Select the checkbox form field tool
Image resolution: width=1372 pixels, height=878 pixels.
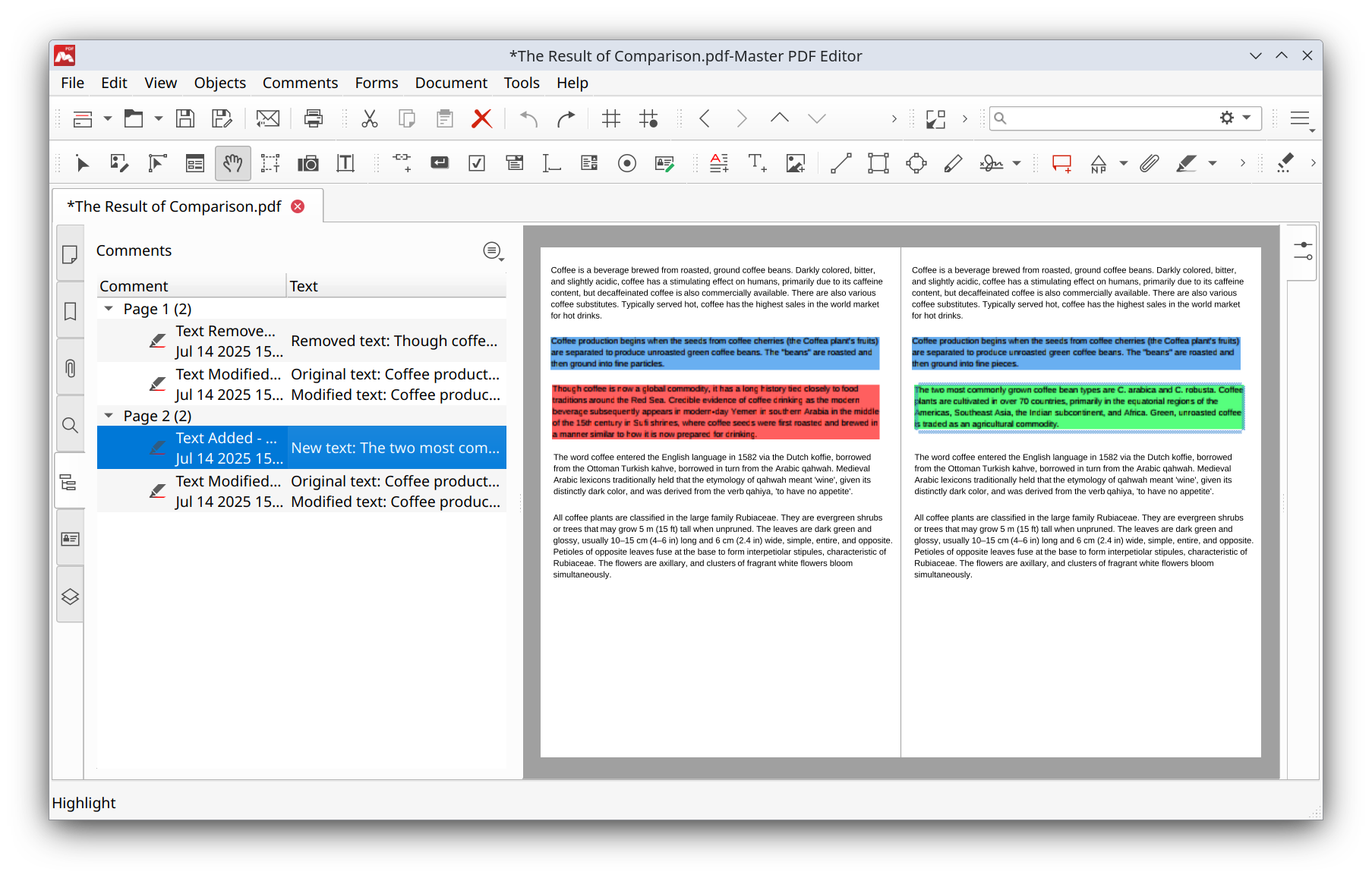click(x=477, y=163)
